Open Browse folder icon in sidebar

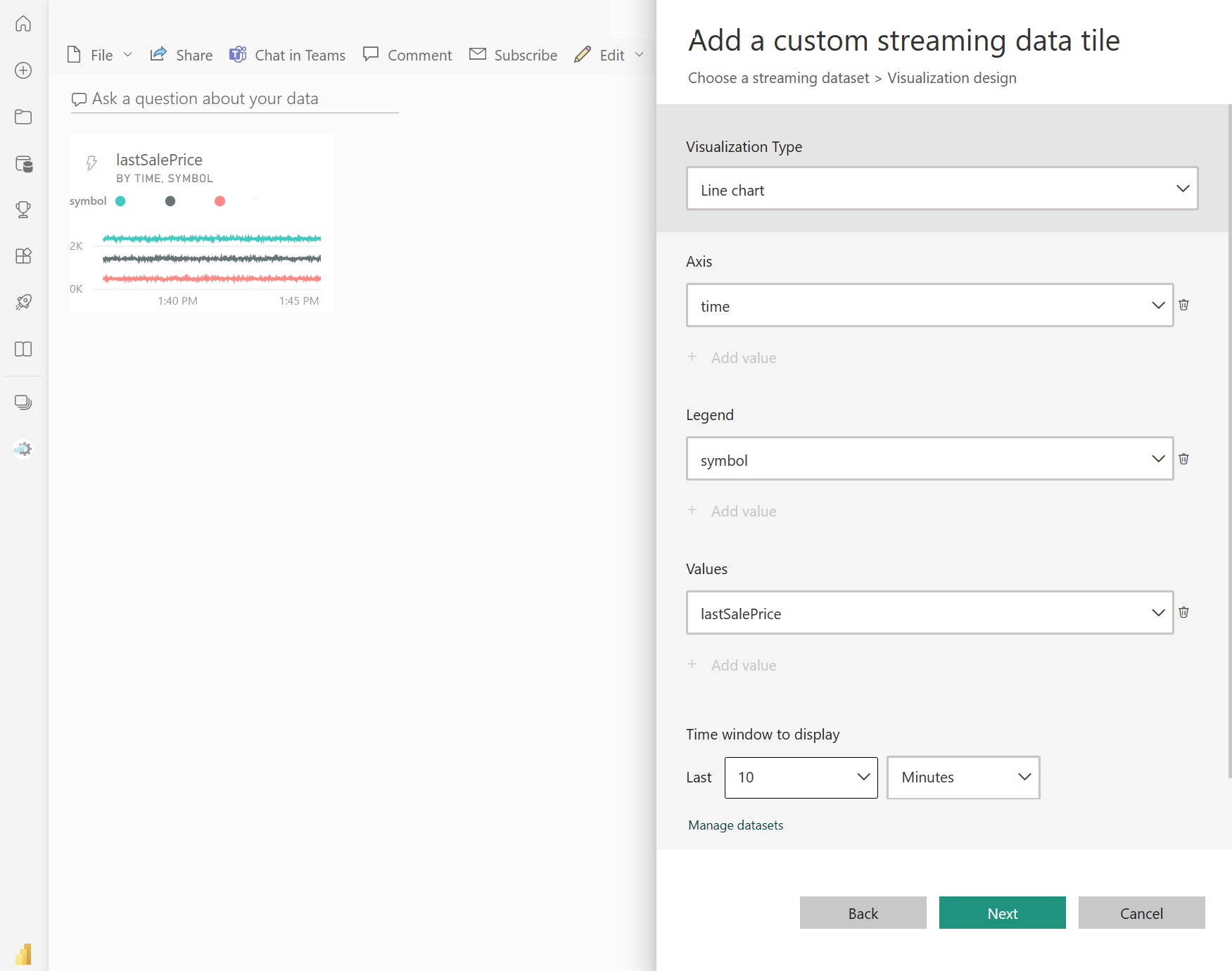(23, 117)
